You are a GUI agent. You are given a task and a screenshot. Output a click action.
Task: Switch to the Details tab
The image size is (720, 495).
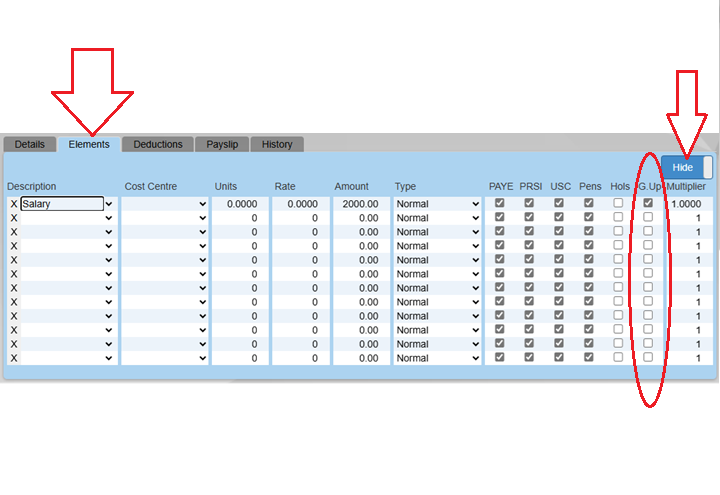29,144
